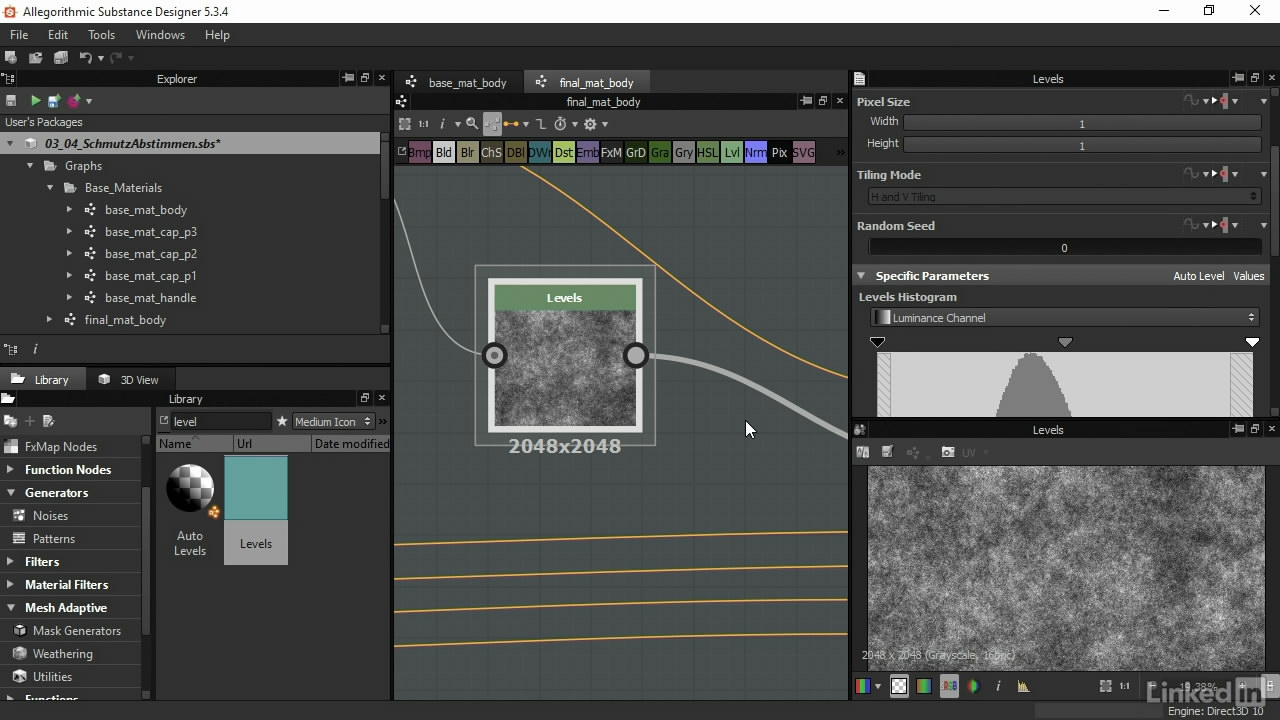This screenshot has height=720, width=1280.
Task: Open the Luminance Channel dropdown
Action: click(x=1064, y=318)
